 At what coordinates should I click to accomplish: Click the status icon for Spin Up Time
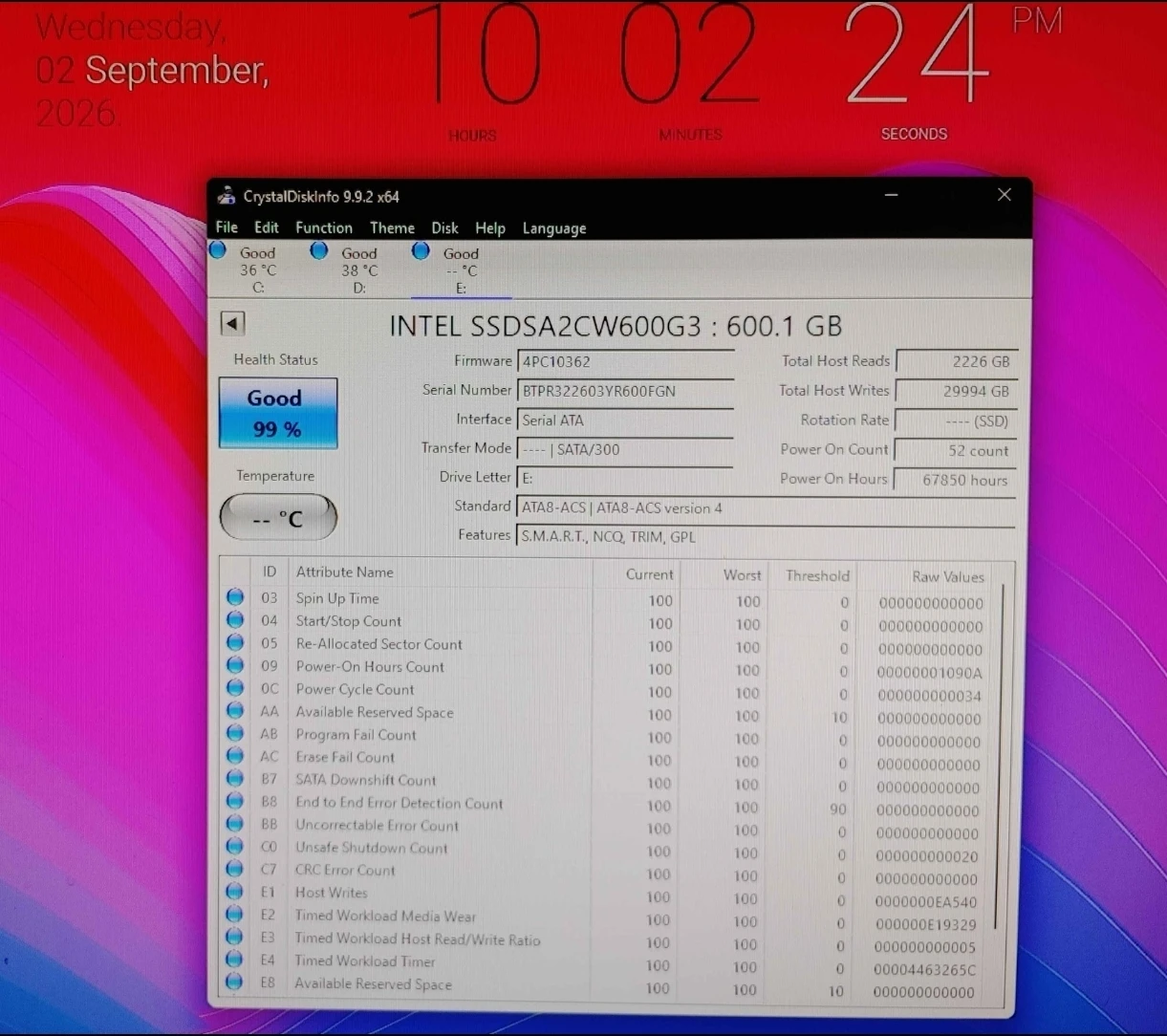point(235,597)
